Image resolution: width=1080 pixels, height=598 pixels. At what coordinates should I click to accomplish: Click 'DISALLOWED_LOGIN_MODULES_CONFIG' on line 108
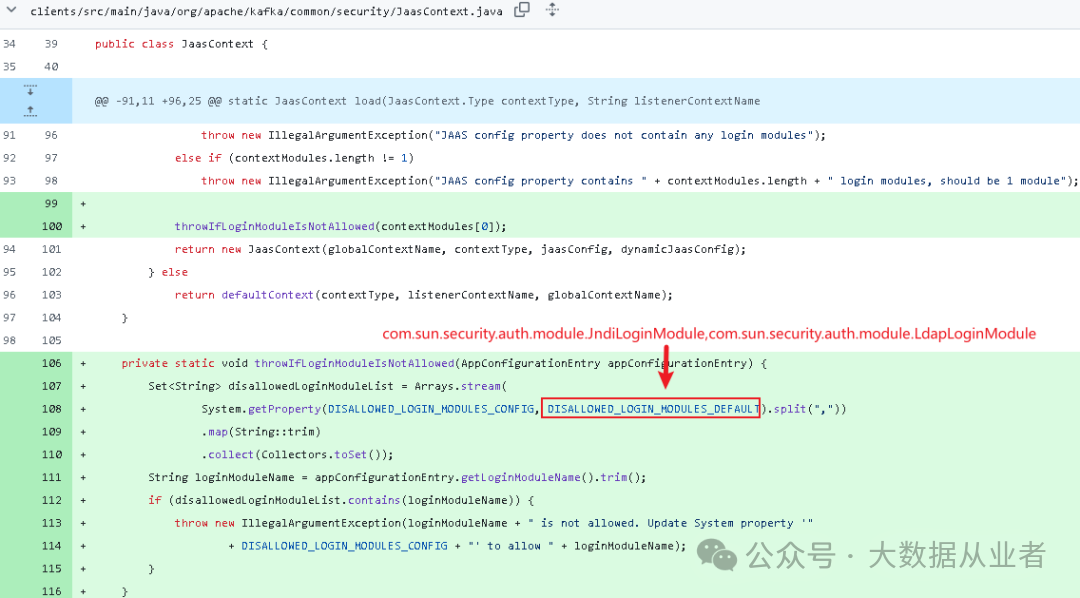(430, 409)
